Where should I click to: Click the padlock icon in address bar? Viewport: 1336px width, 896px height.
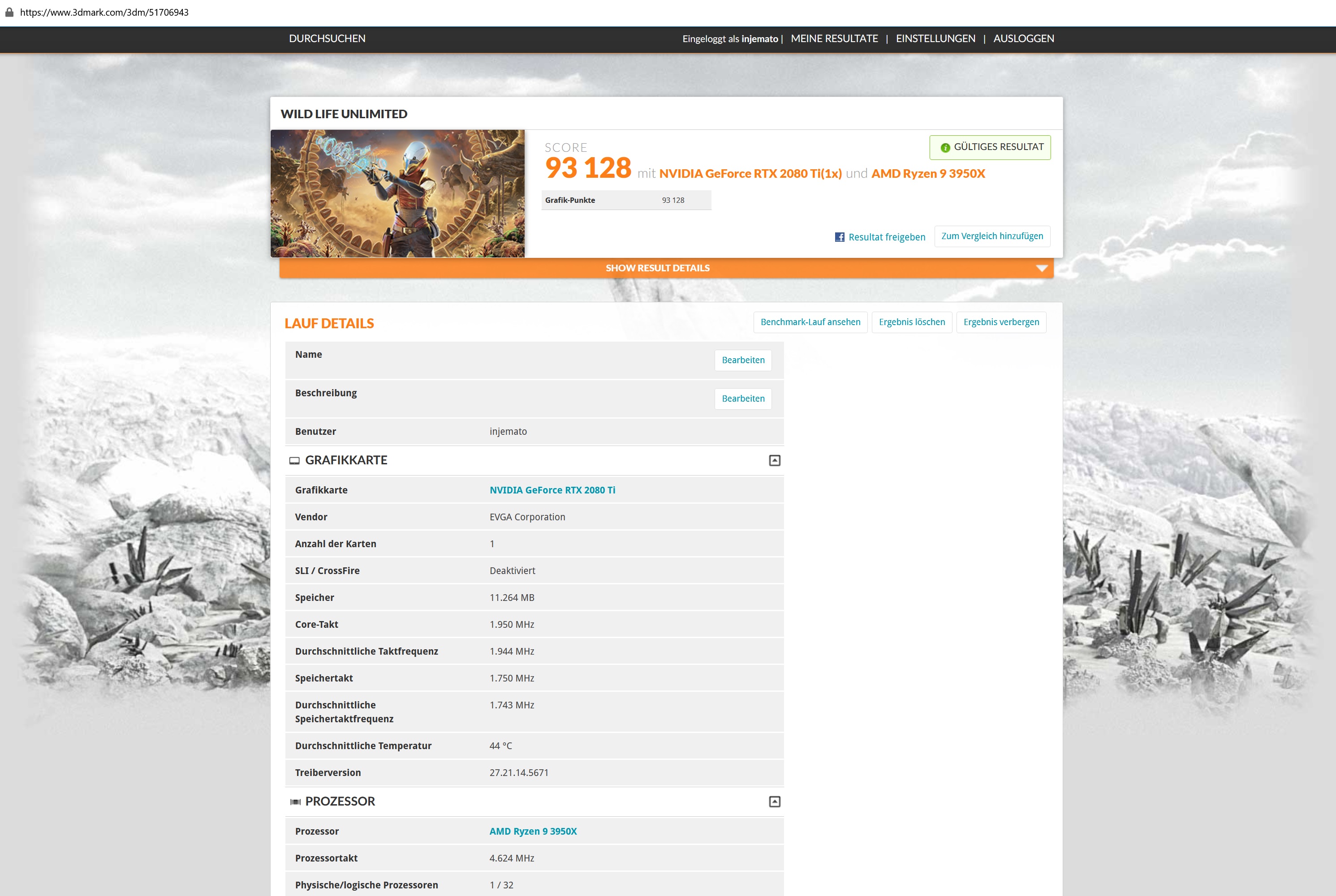coord(9,12)
